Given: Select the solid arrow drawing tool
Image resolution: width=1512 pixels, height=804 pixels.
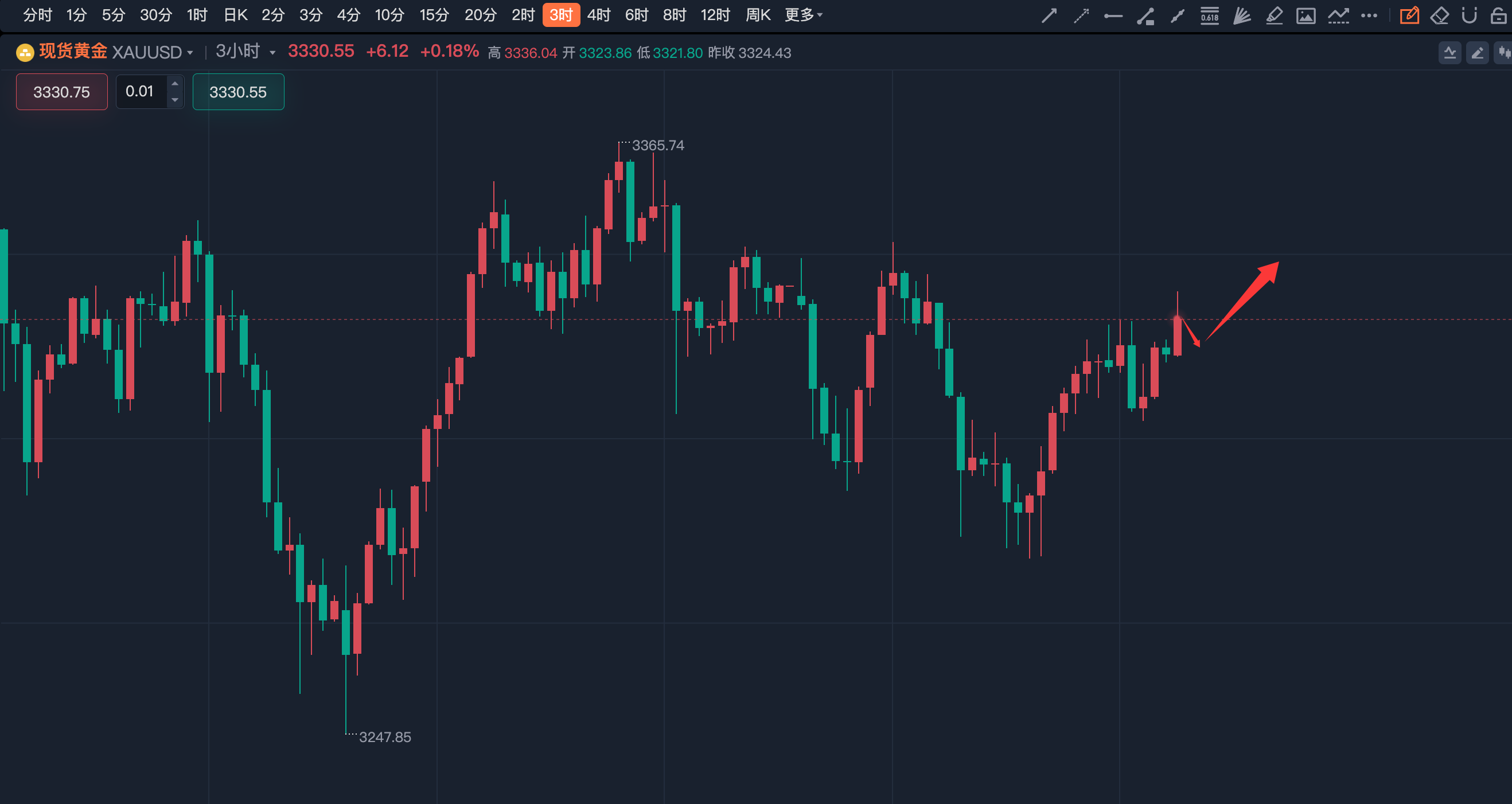Looking at the screenshot, I should (x=1049, y=15).
